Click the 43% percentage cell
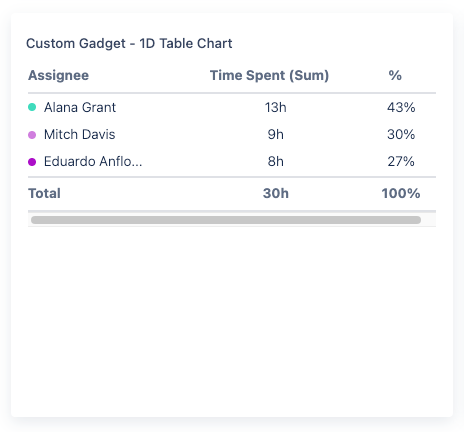The height and width of the screenshot is (432, 464). 401,107
